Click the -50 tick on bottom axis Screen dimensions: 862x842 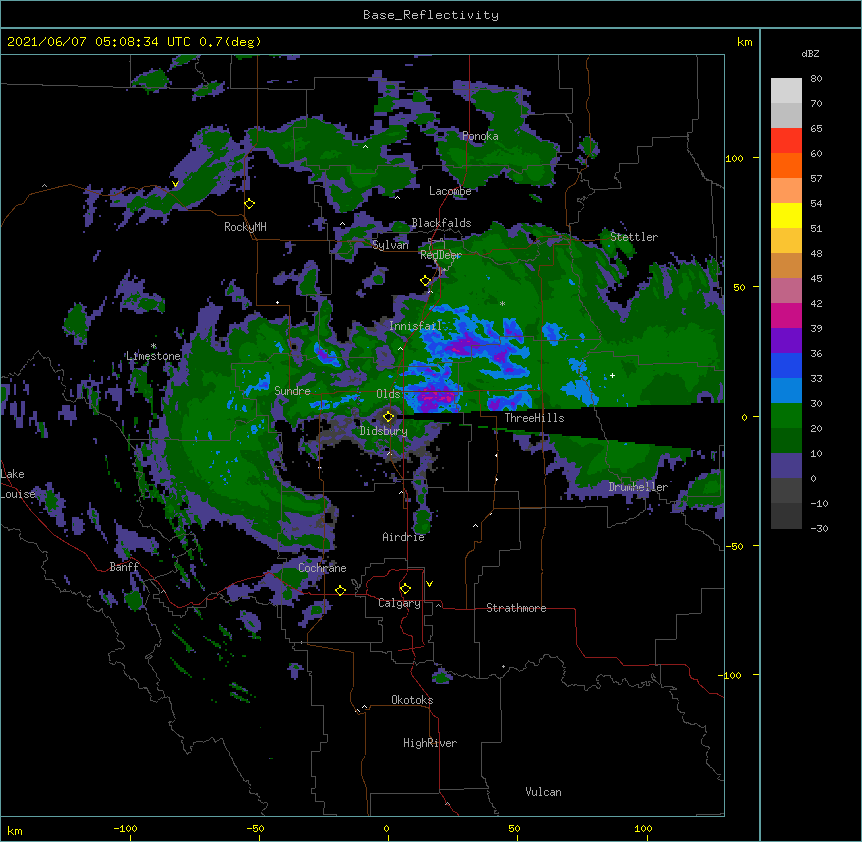tap(255, 828)
